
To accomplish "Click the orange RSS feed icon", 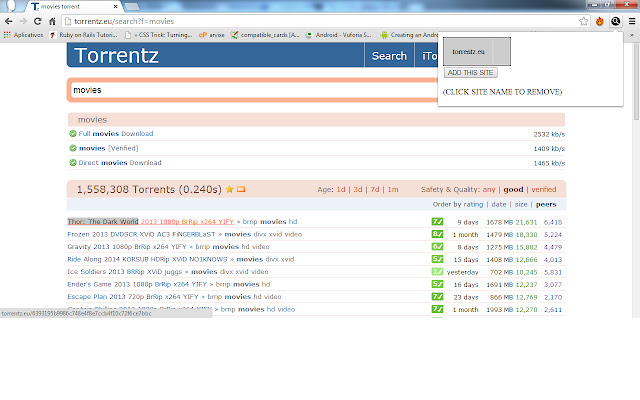I will (x=241, y=189).
